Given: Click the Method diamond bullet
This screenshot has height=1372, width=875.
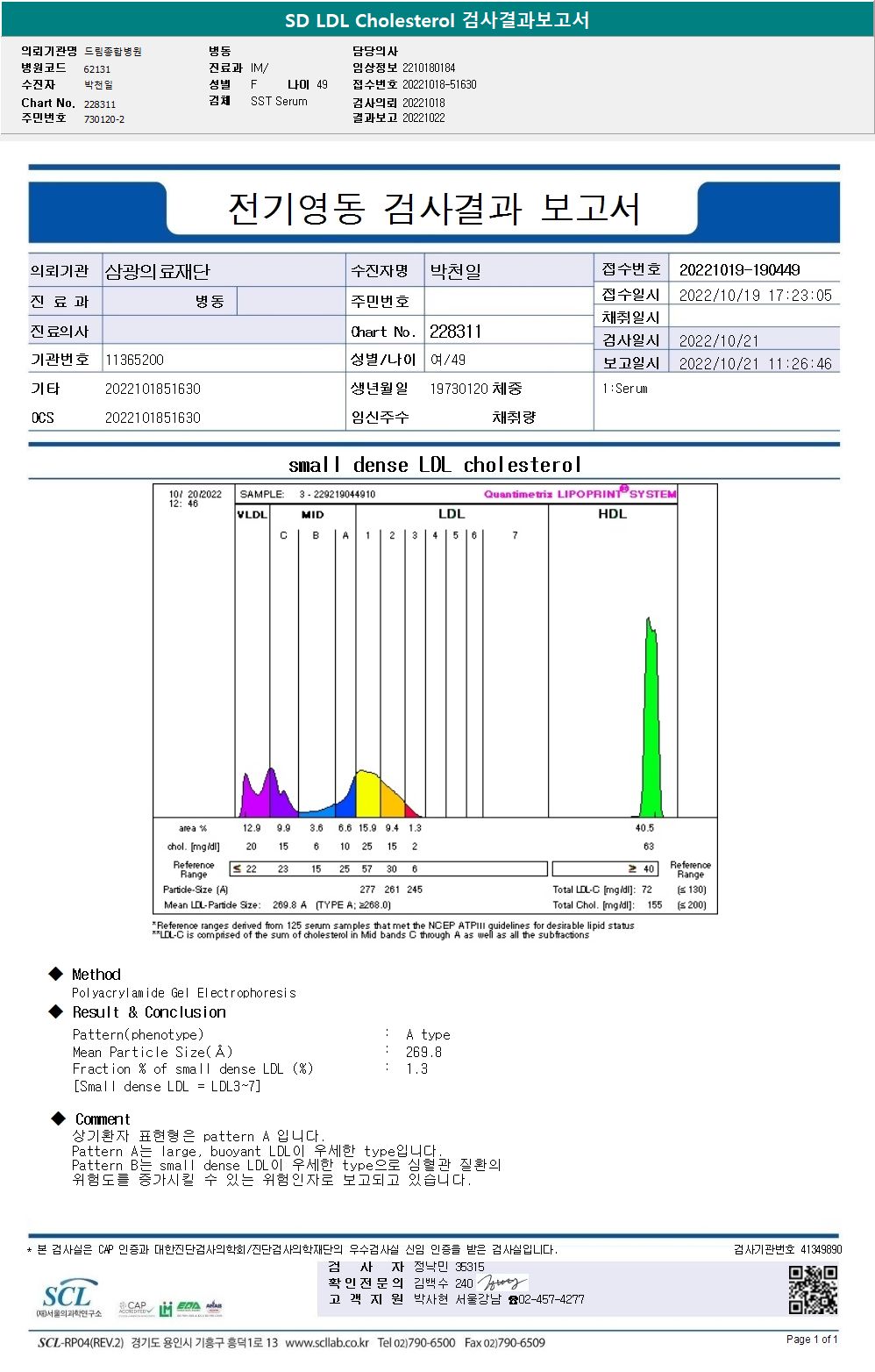Looking at the screenshot, I should pos(56,974).
